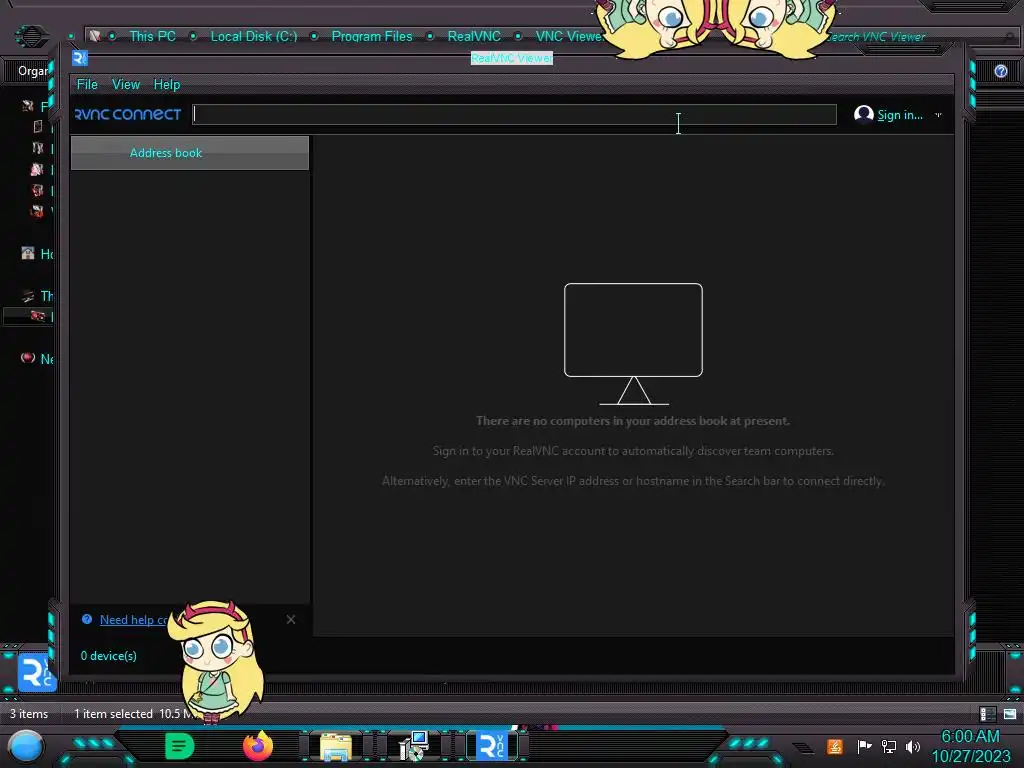
Task: Click RealVNC in the Explorer breadcrumb
Action: coord(474,37)
